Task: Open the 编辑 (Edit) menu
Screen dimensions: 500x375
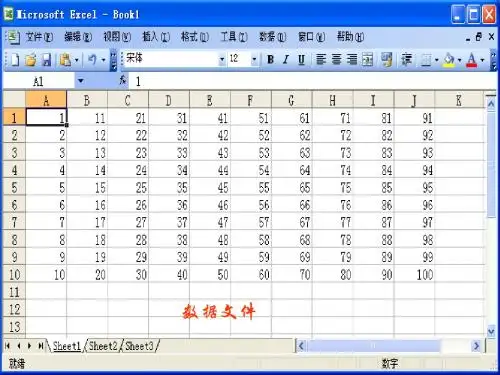Action: [78, 37]
